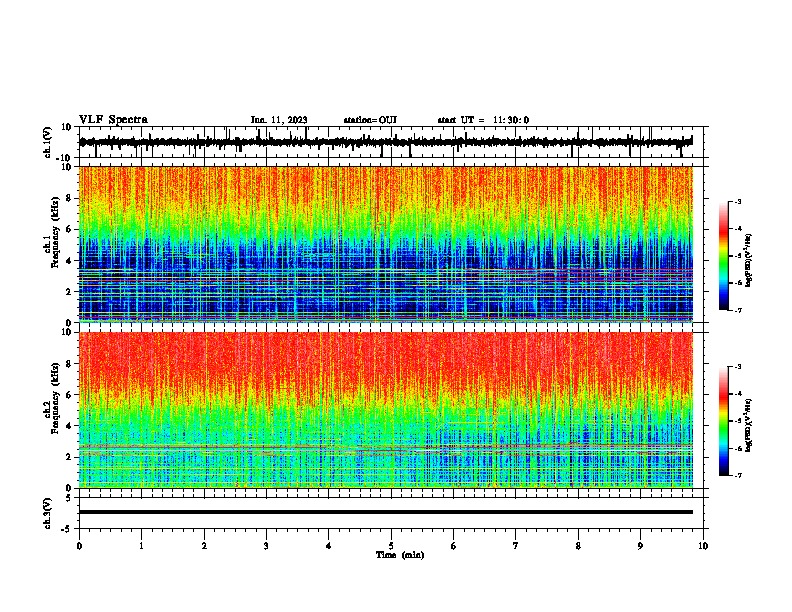
Task: Click time axis tick label "7"
Action: [x=516, y=546]
